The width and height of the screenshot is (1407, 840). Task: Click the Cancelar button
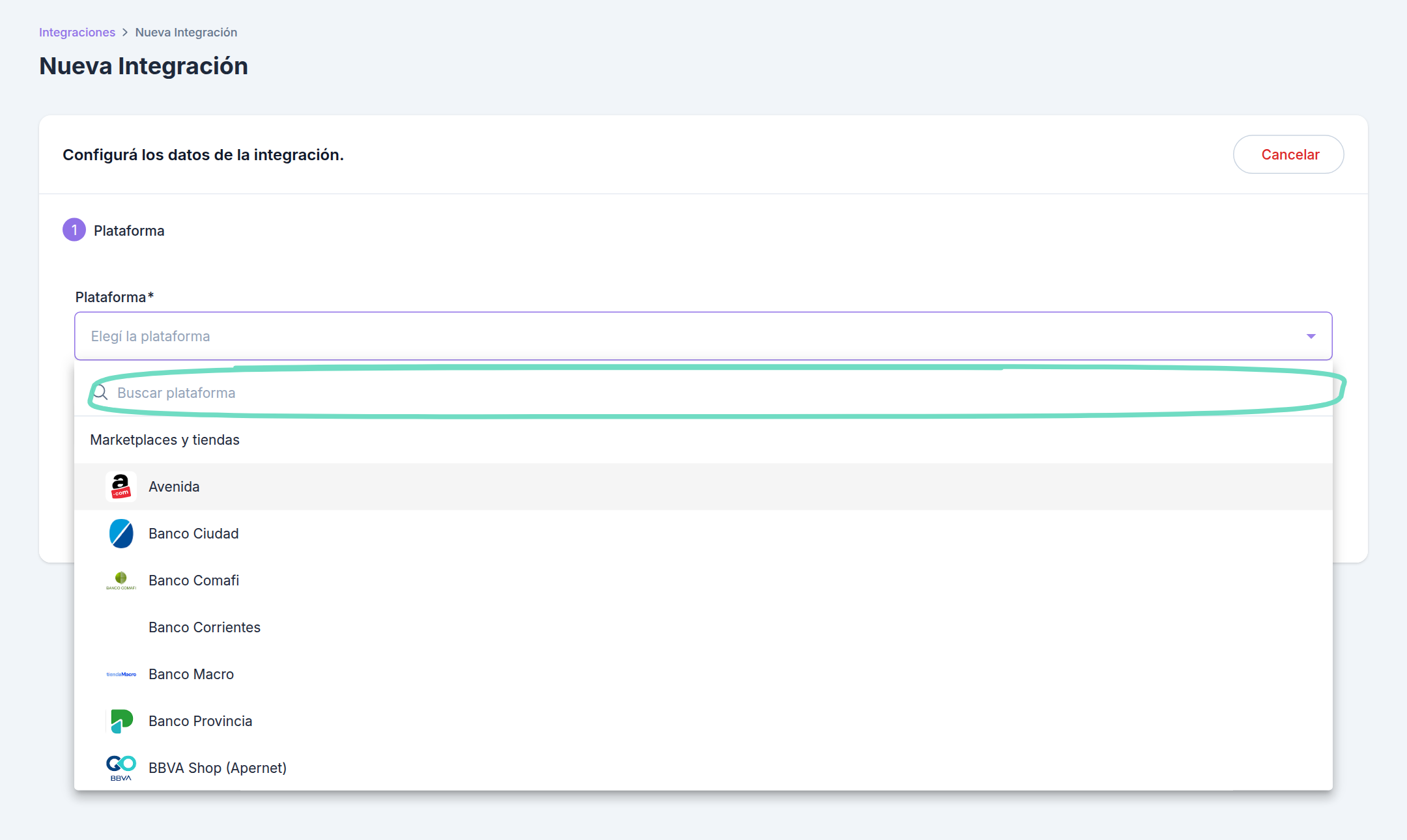[1288, 154]
